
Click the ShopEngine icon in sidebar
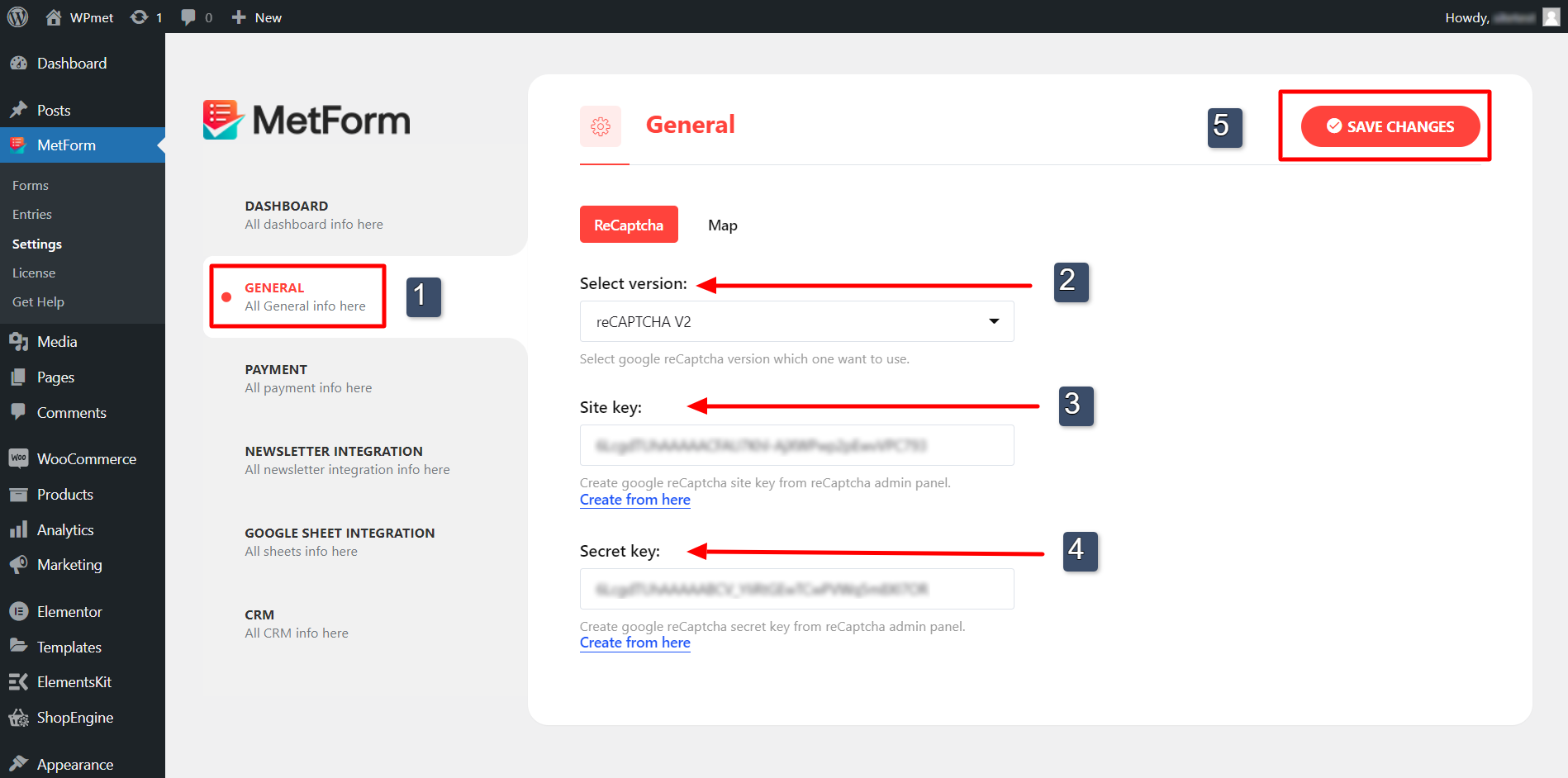(18, 718)
